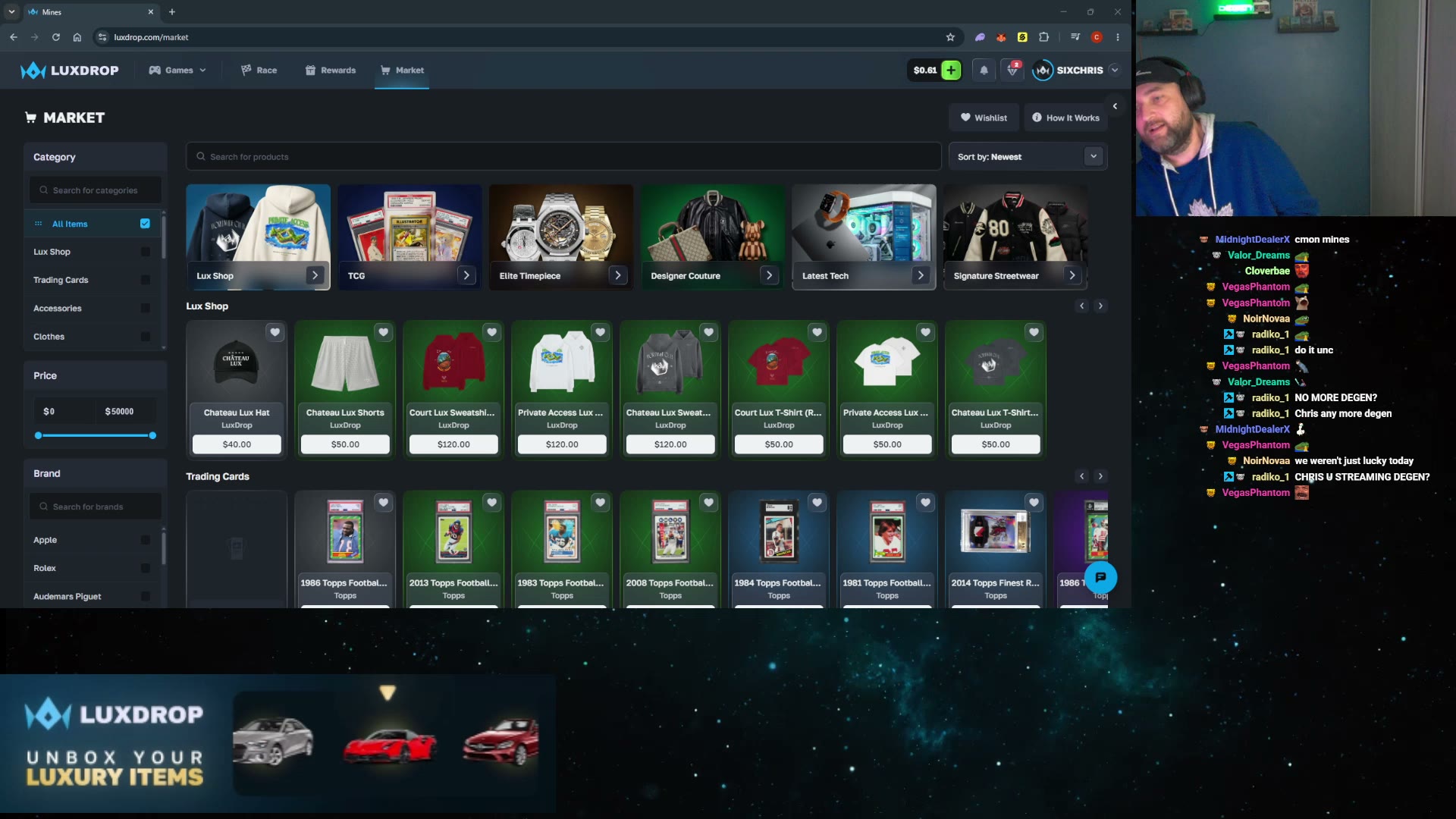Bookmark this page with the star icon
Viewport: 1456px width, 819px height.
point(950,37)
